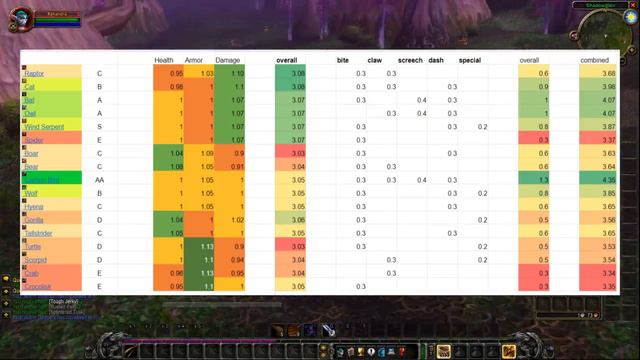
Task: Click small icon beside Gorilla name
Action: coord(24,214)
